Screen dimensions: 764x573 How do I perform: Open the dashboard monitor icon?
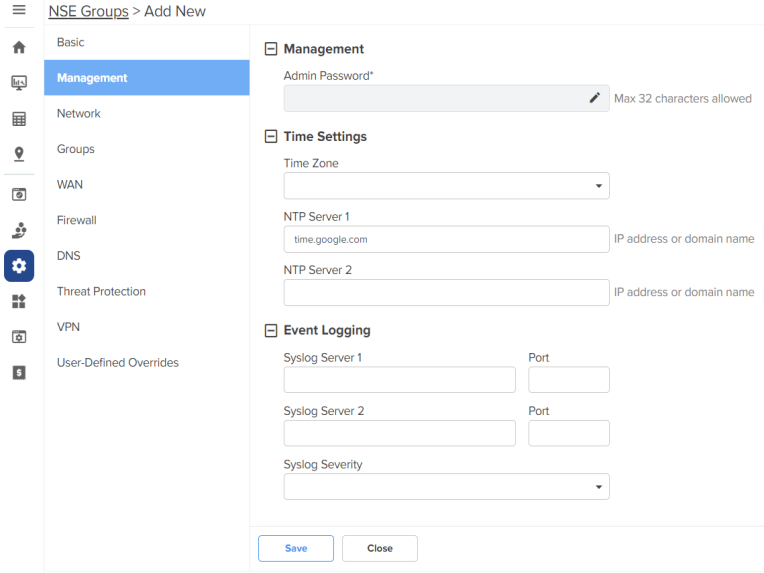pyautogui.click(x=19, y=83)
